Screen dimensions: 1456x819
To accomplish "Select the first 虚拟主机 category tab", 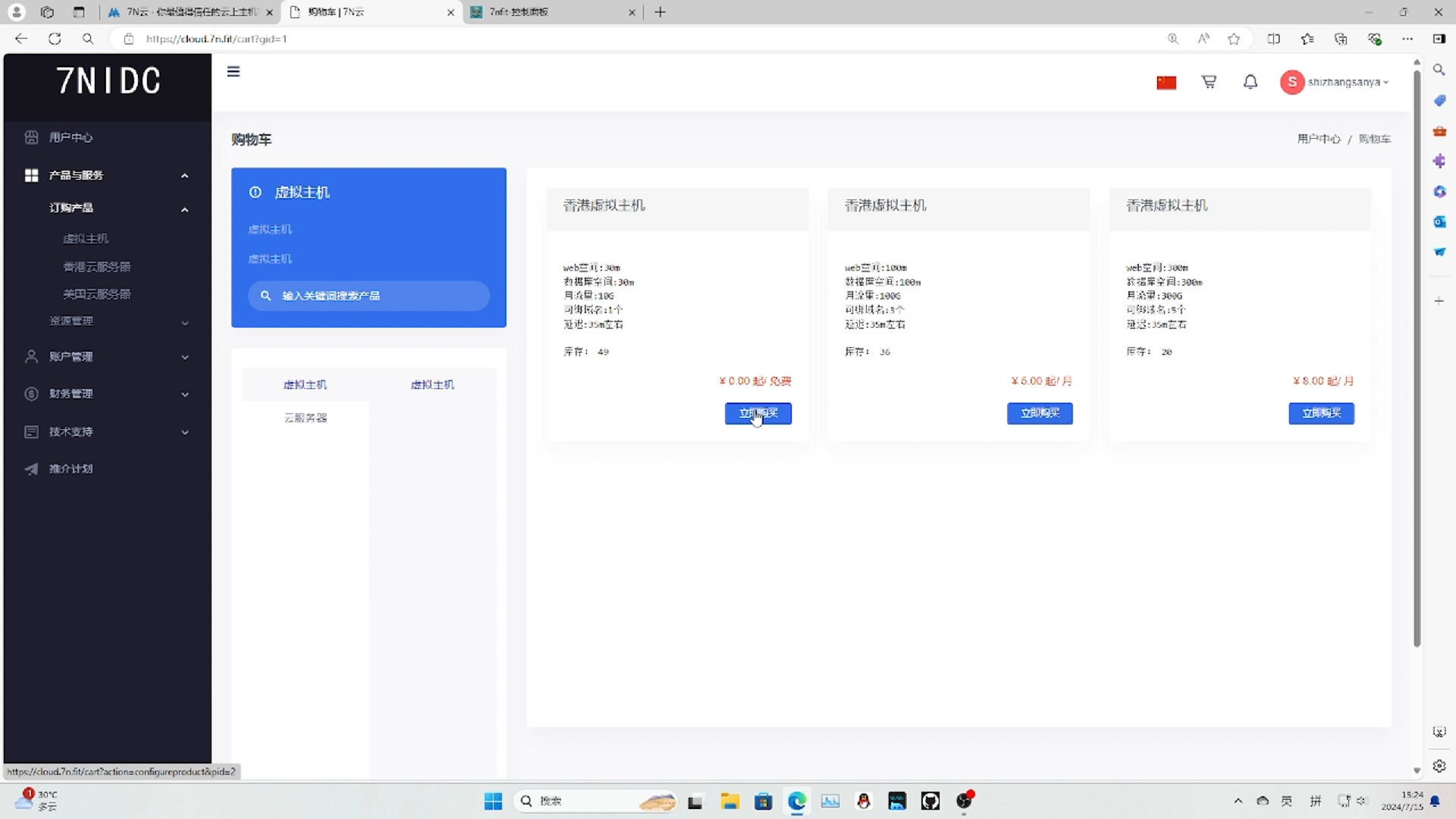I will [x=305, y=384].
